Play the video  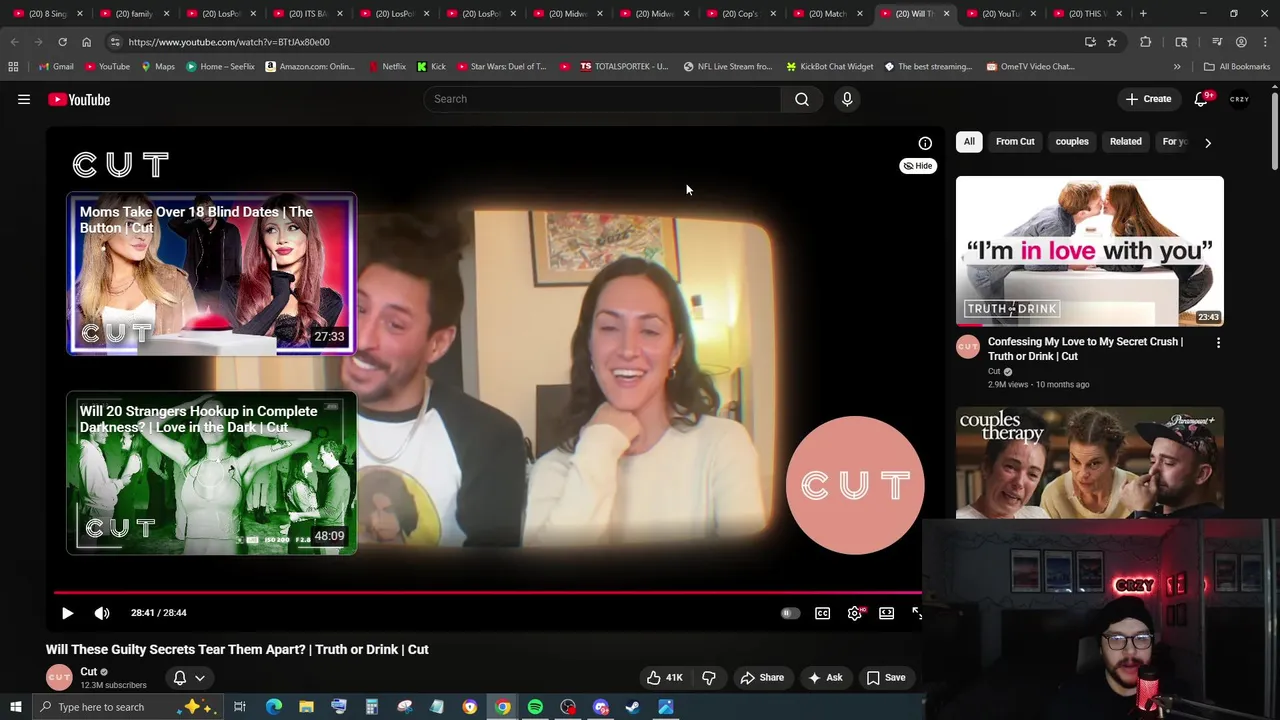point(67,613)
